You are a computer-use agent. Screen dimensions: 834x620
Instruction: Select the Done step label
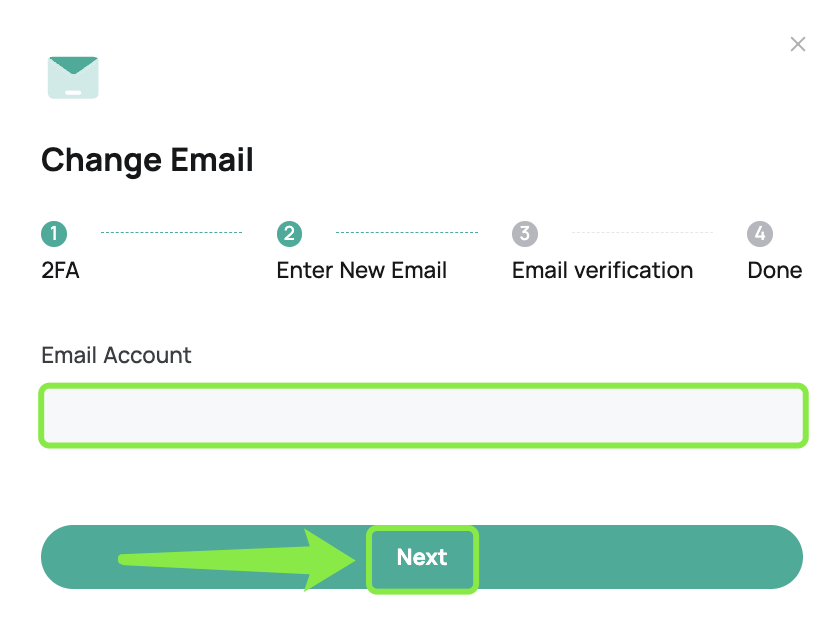point(775,270)
